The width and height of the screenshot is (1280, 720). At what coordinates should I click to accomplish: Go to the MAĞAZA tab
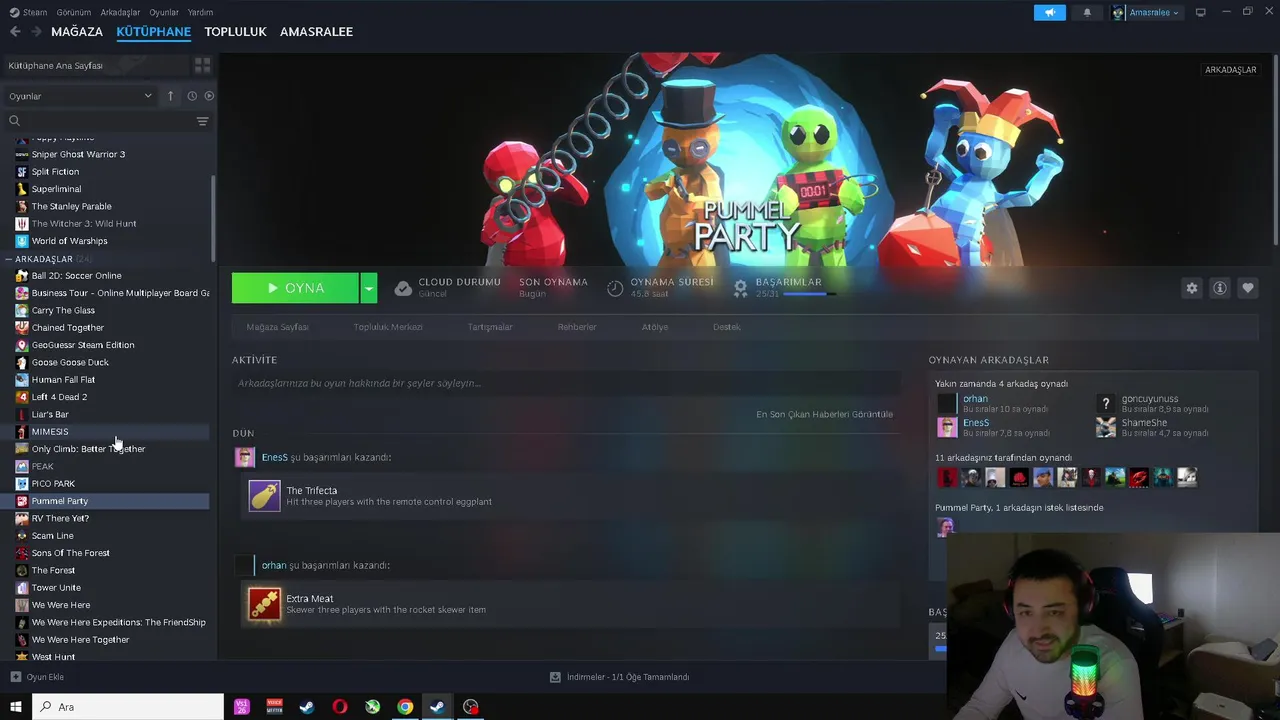point(77,31)
